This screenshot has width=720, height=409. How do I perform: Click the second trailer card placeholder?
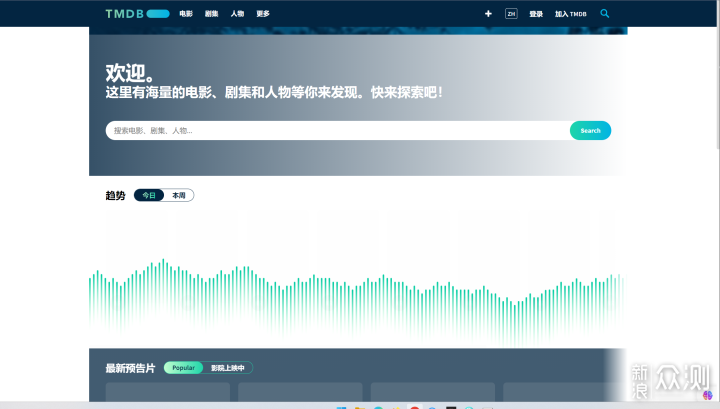point(300,392)
